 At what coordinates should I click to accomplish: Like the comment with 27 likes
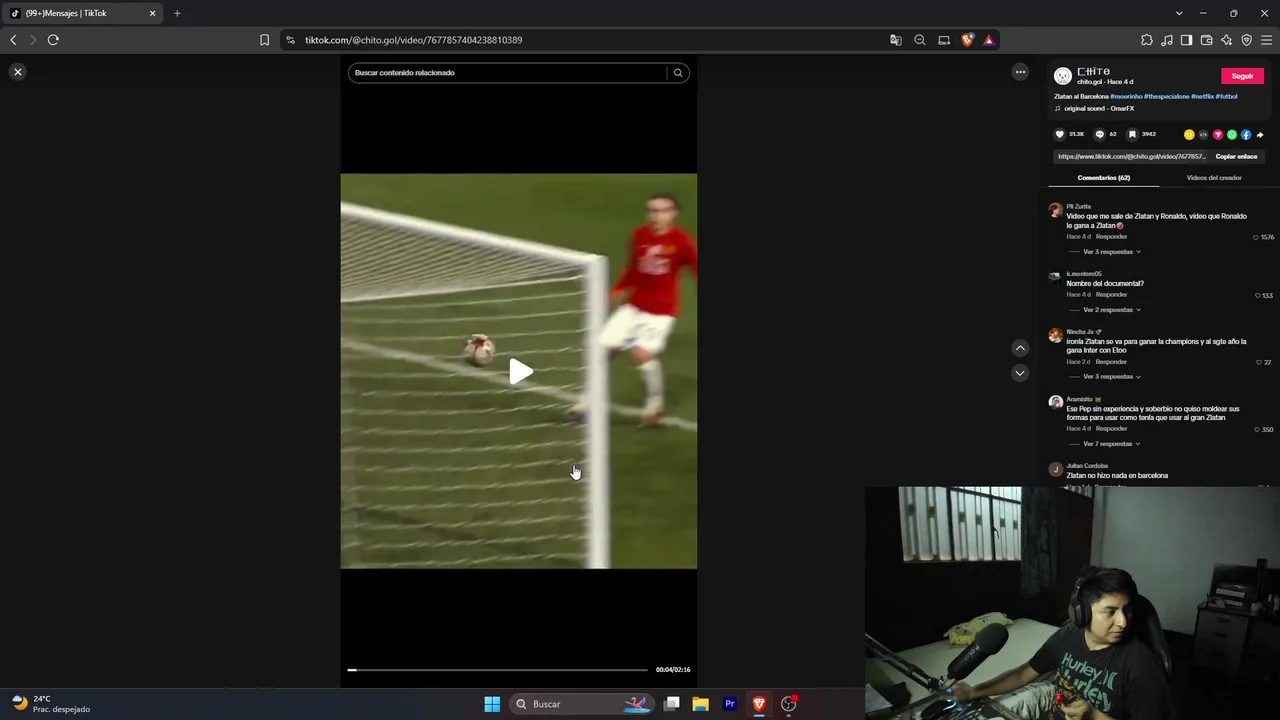(x=1259, y=362)
